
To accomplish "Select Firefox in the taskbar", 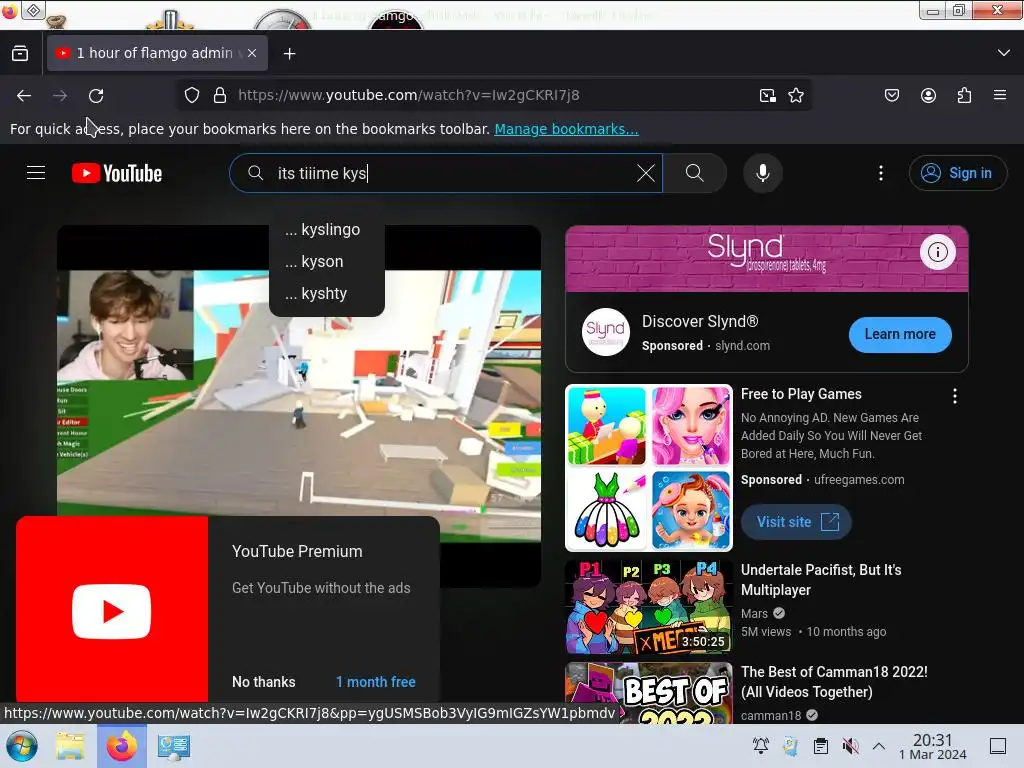I will [x=121, y=746].
